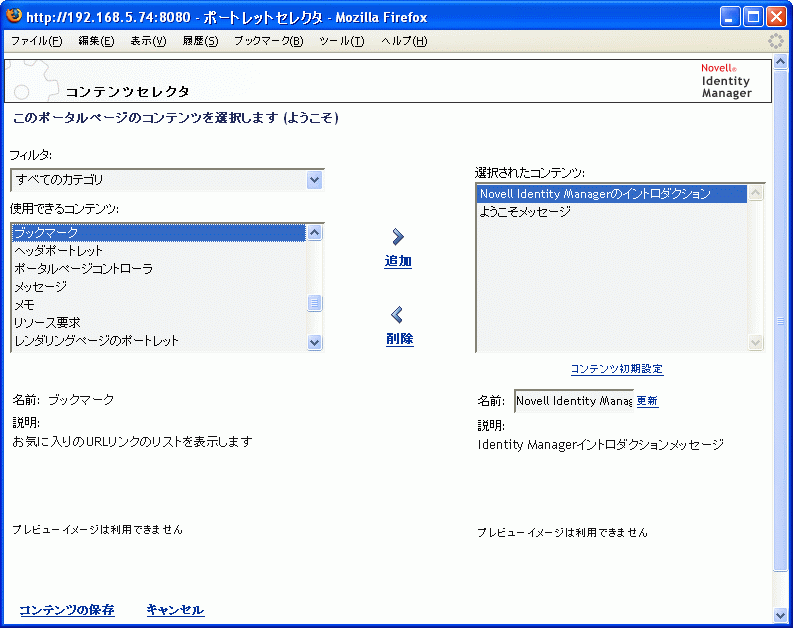This screenshot has height=628, width=793.
Task: Open the ファイル(F) menu
Action: pos(36,41)
